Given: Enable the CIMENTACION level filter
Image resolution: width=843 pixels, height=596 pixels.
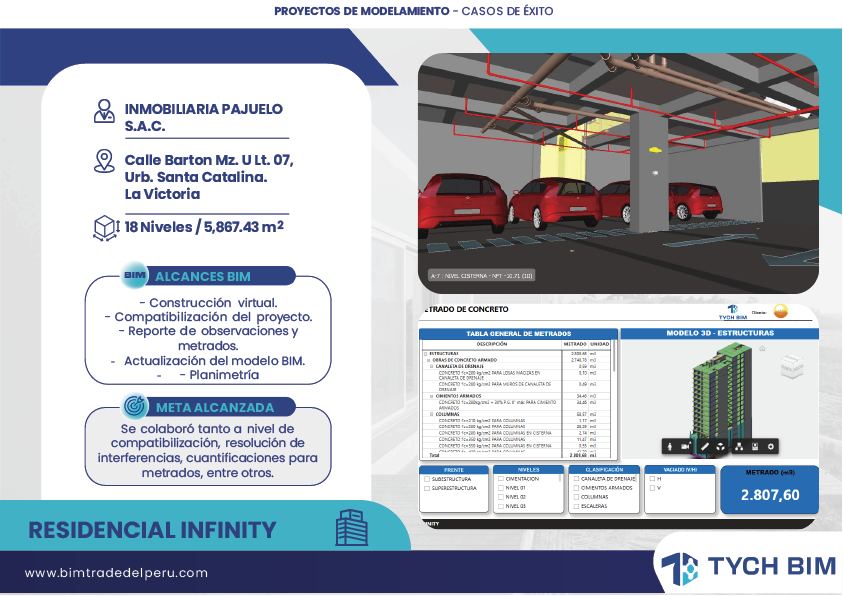Looking at the screenshot, I should [x=501, y=479].
